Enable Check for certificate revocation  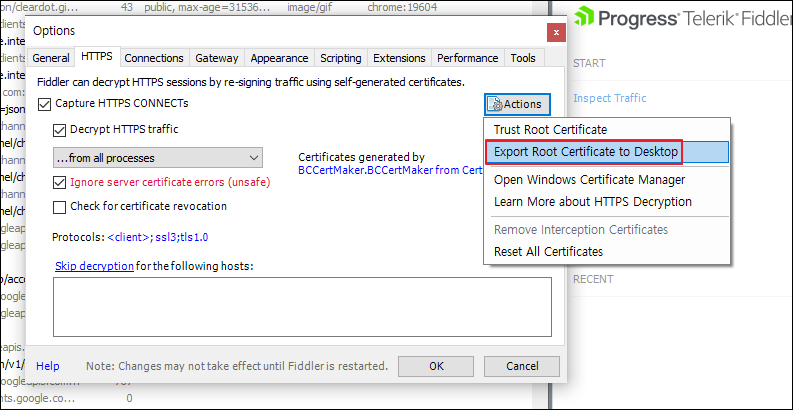pos(60,207)
